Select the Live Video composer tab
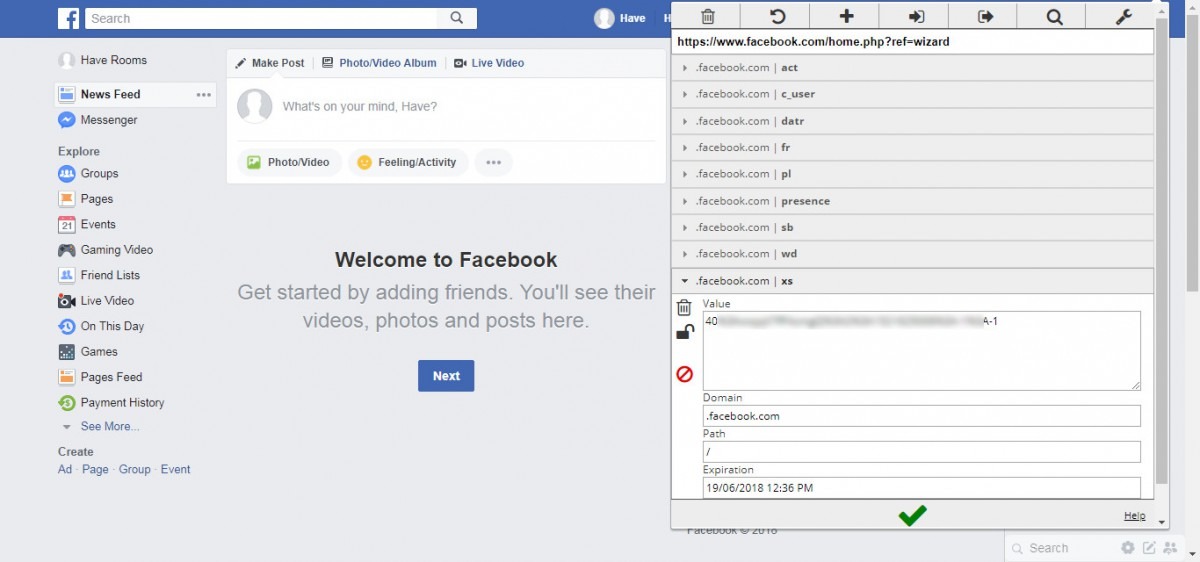 (x=489, y=63)
